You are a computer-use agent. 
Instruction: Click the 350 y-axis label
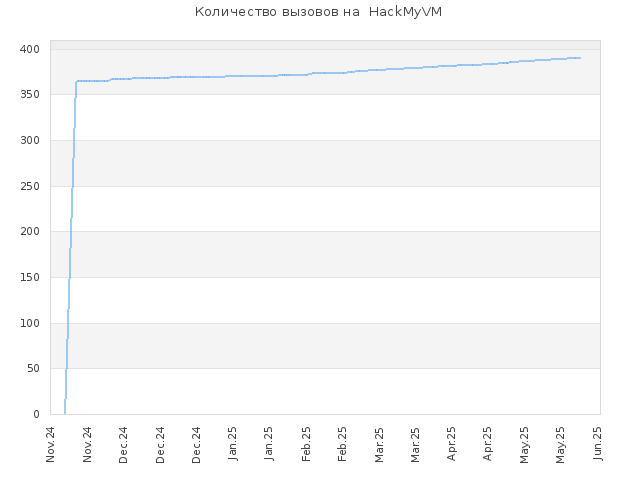(x=30, y=95)
